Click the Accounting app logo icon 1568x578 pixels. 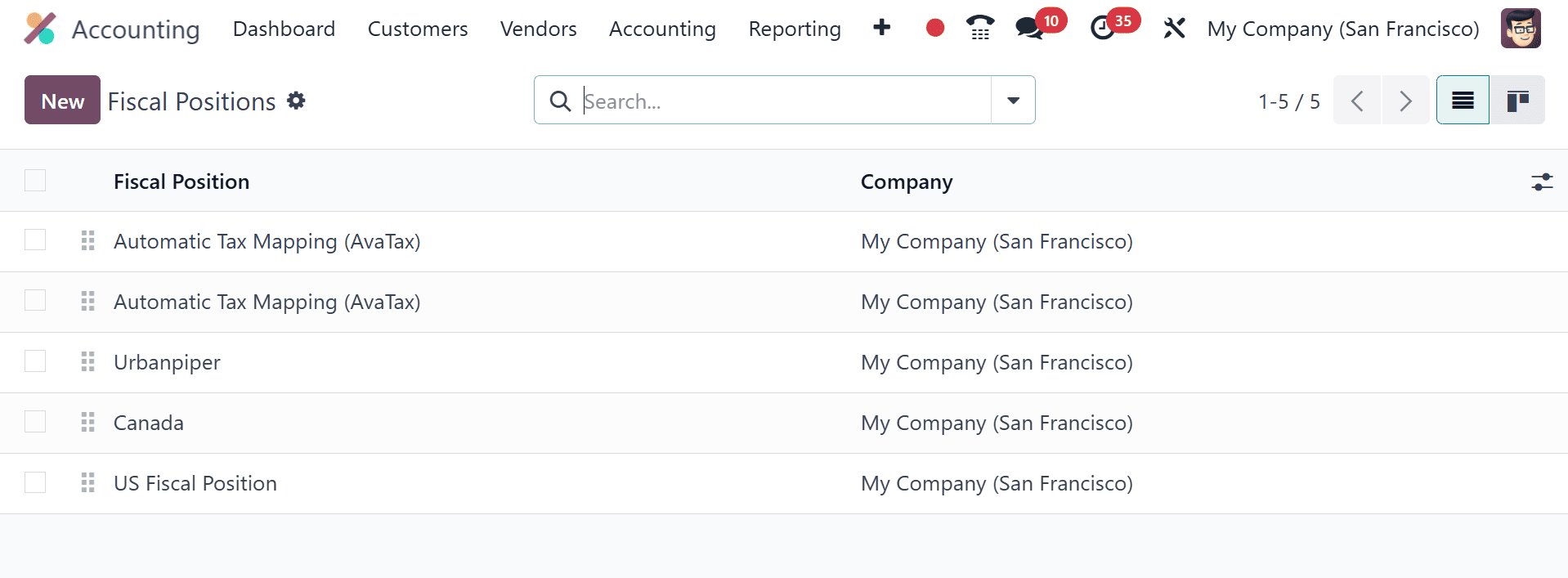click(39, 29)
